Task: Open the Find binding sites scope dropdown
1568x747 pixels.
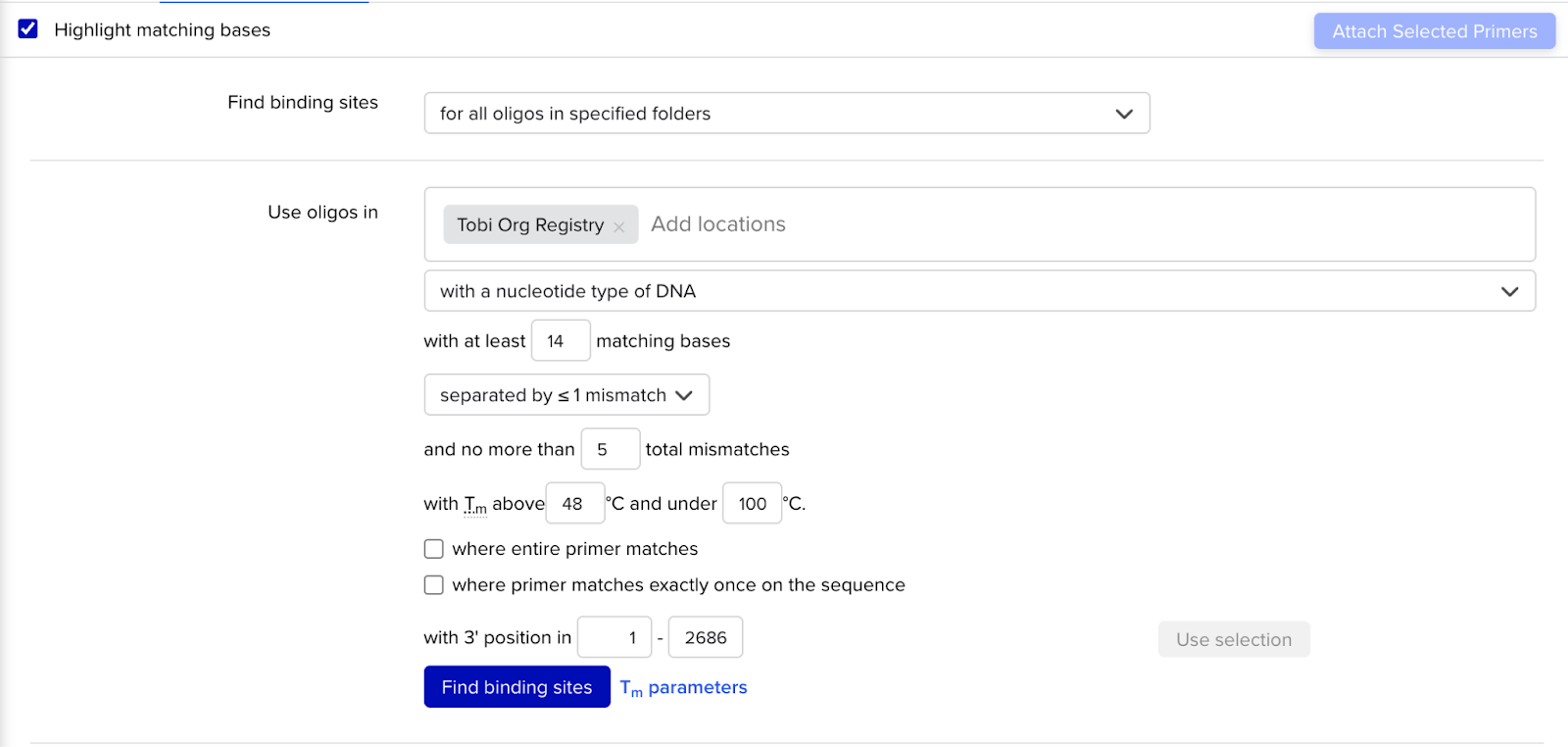Action: pos(786,113)
